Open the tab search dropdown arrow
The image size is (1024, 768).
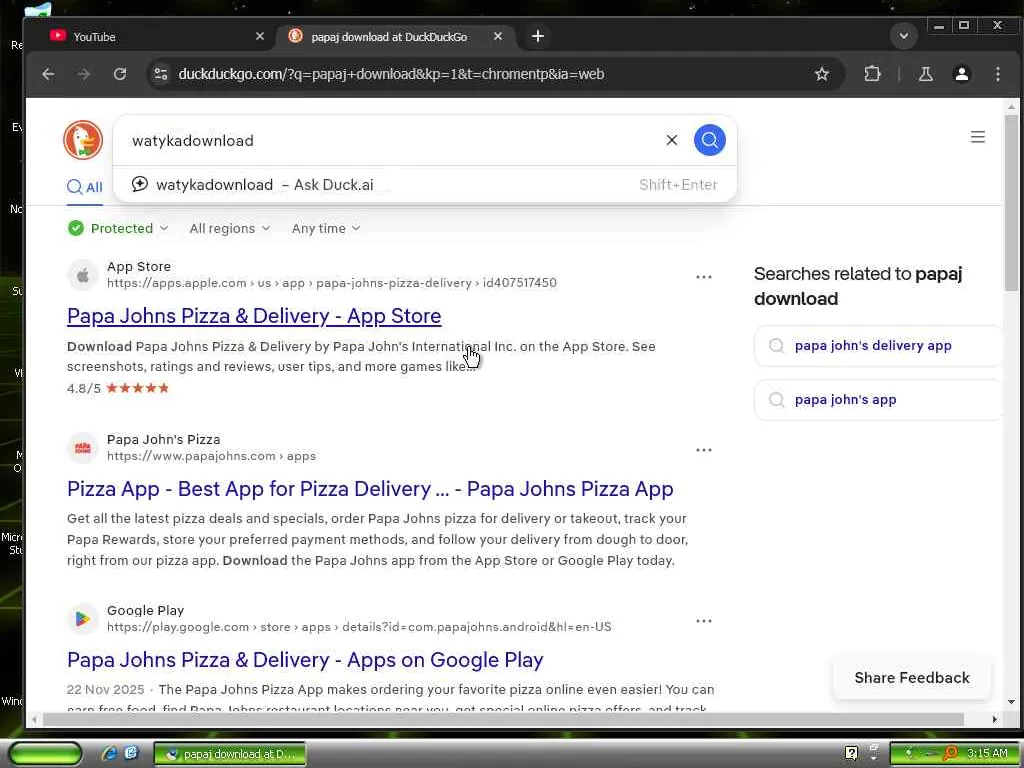904,35
